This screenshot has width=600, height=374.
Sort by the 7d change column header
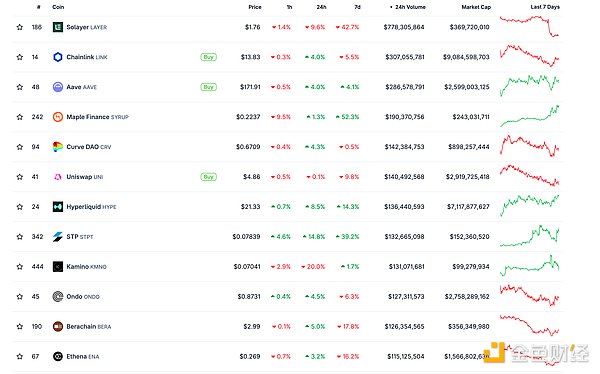click(357, 7)
